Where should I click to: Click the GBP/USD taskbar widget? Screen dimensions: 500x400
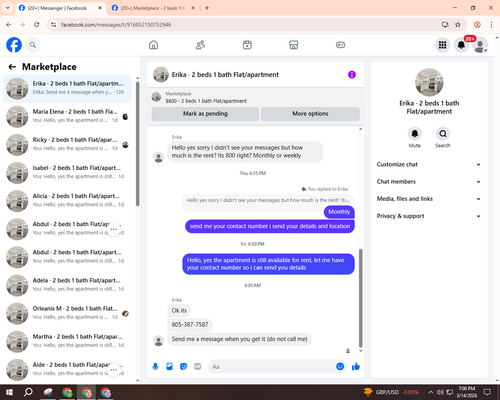point(391,392)
